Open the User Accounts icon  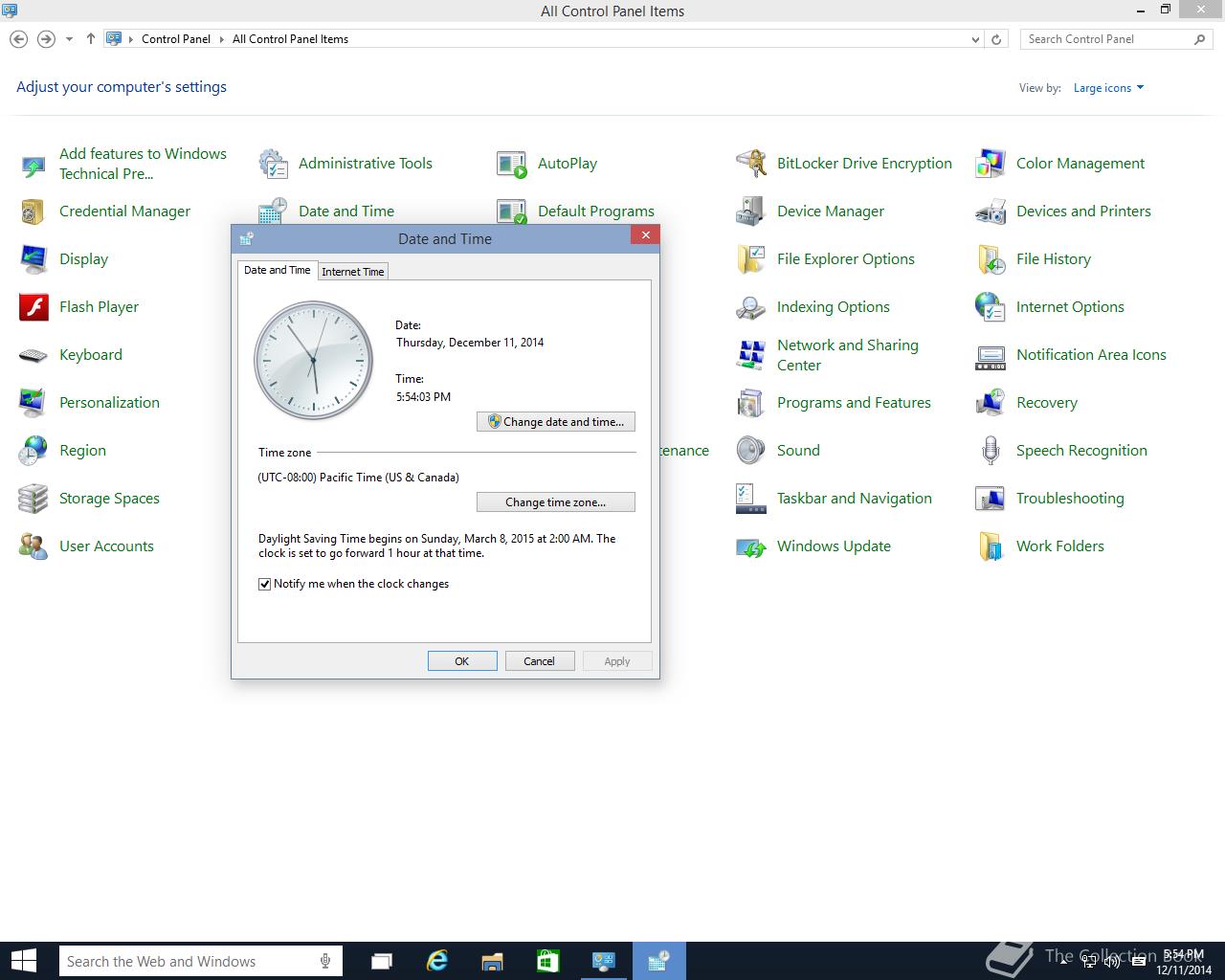point(33,546)
